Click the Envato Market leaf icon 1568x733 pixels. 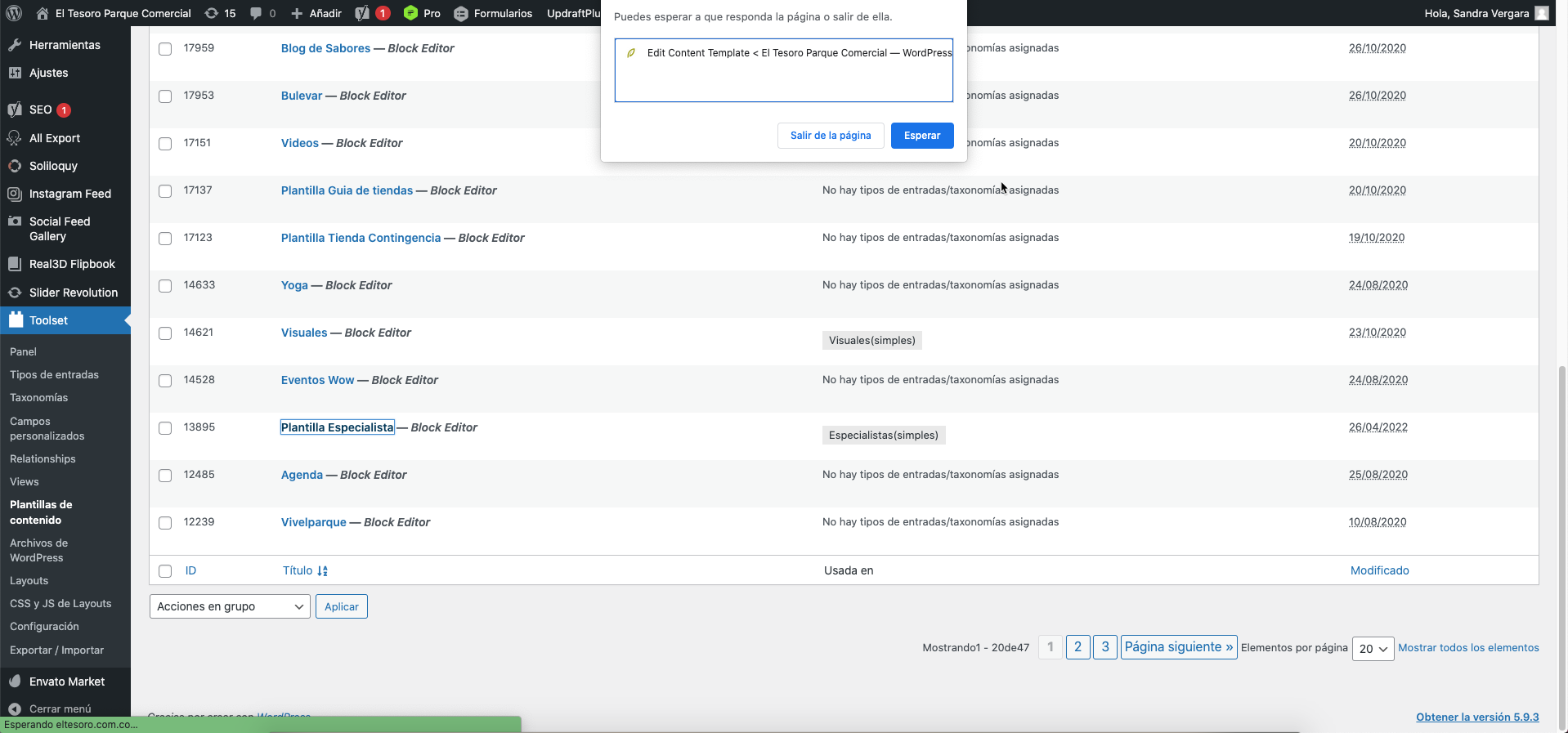[15, 682]
